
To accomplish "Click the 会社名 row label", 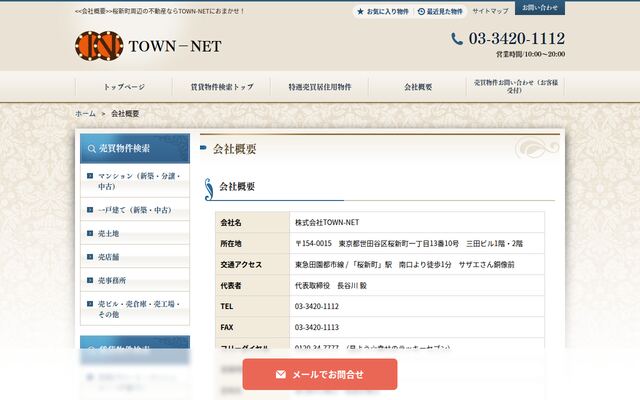I will pos(253,222).
